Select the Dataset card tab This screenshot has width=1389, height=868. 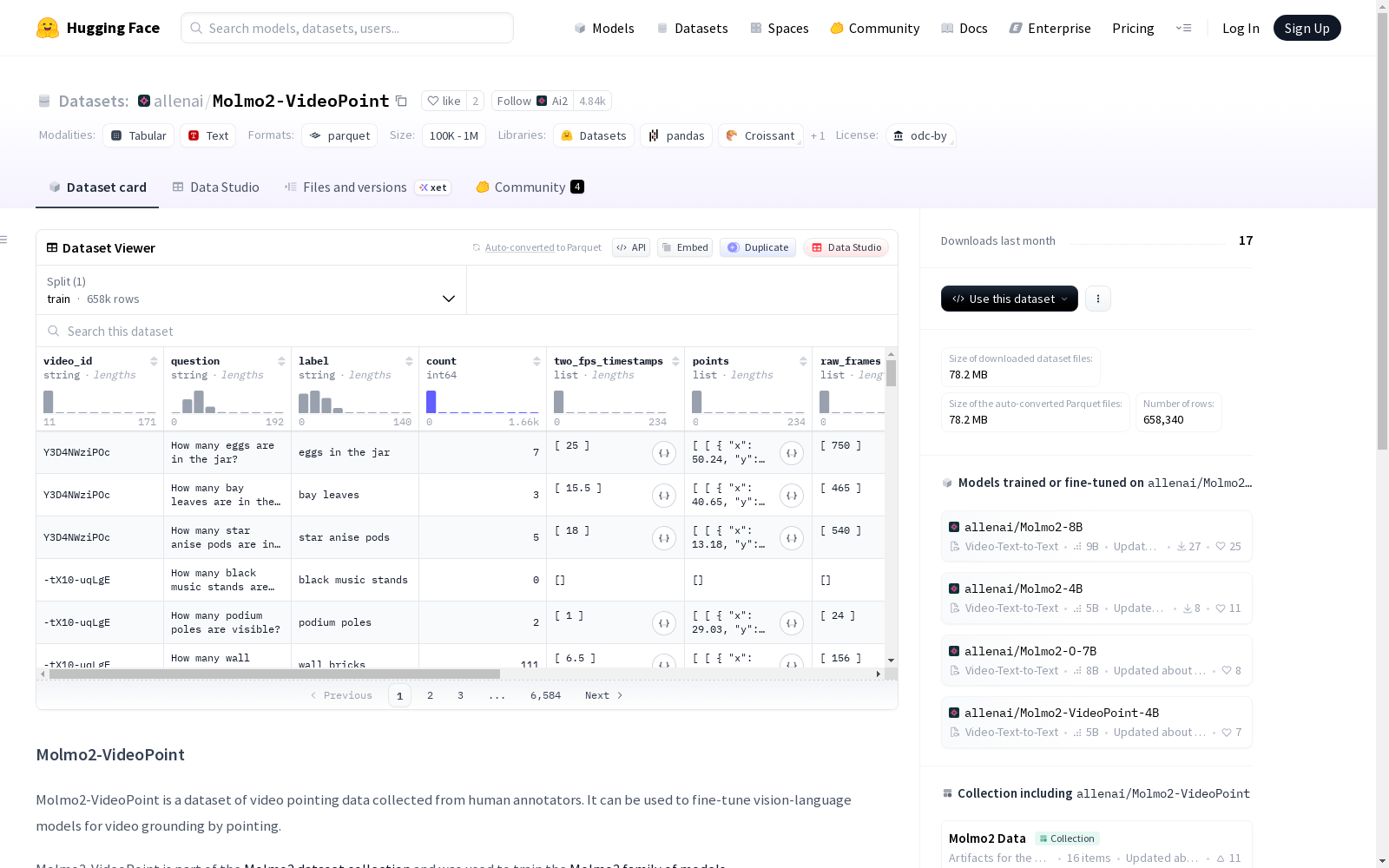click(x=97, y=187)
